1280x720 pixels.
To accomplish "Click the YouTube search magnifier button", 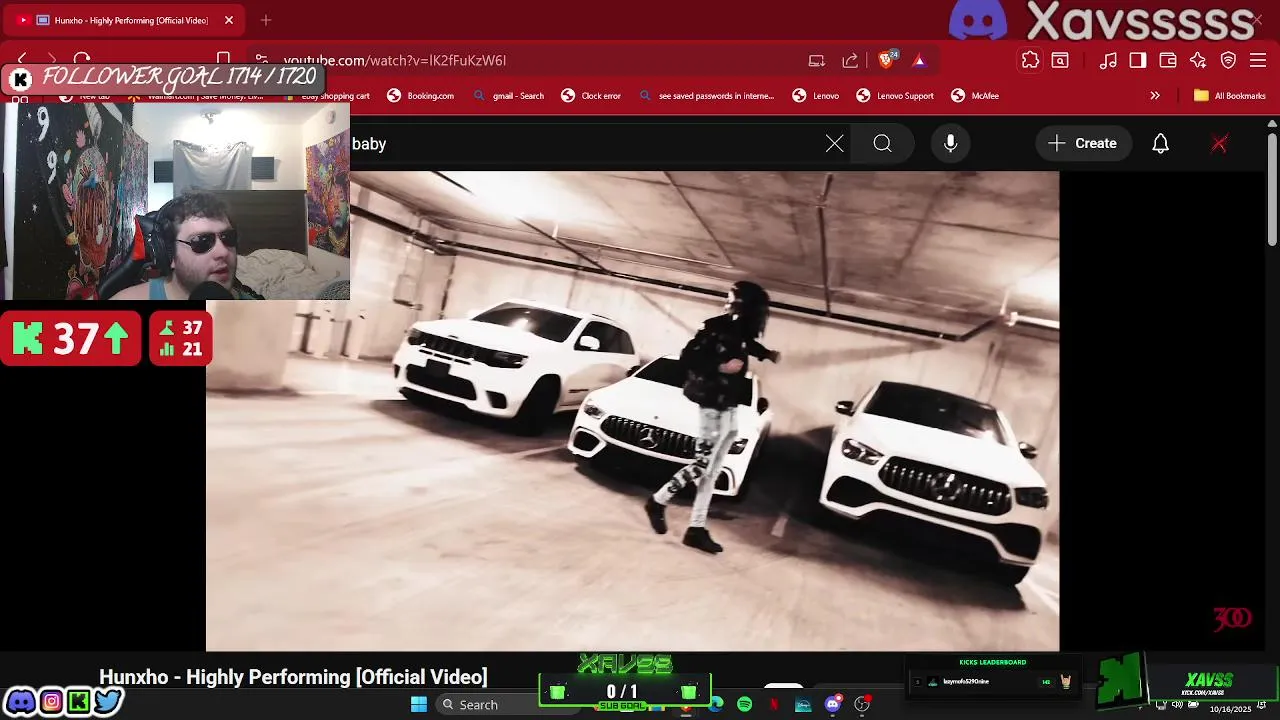I will (882, 143).
